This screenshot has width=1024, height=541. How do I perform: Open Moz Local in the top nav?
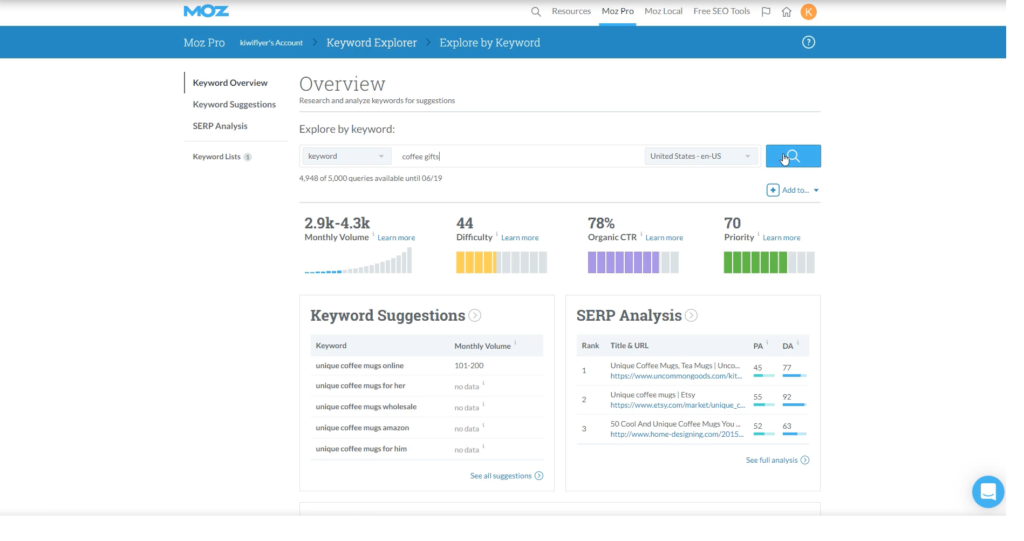[663, 11]
